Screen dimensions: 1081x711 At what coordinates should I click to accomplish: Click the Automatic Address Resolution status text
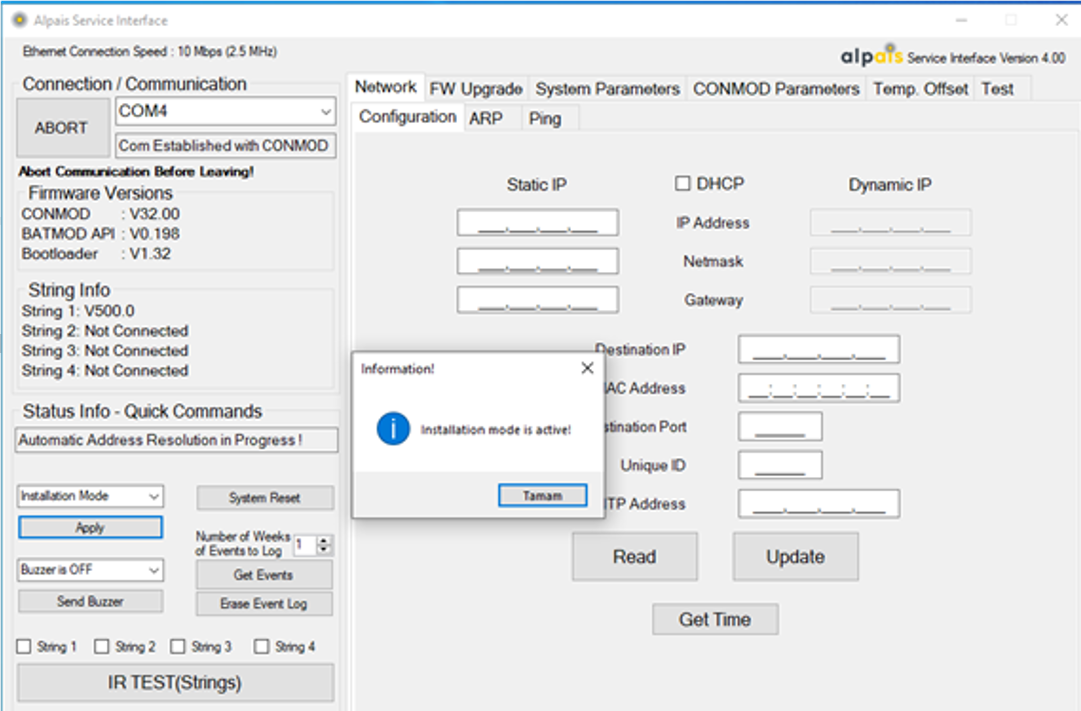(x=176, y=440)
